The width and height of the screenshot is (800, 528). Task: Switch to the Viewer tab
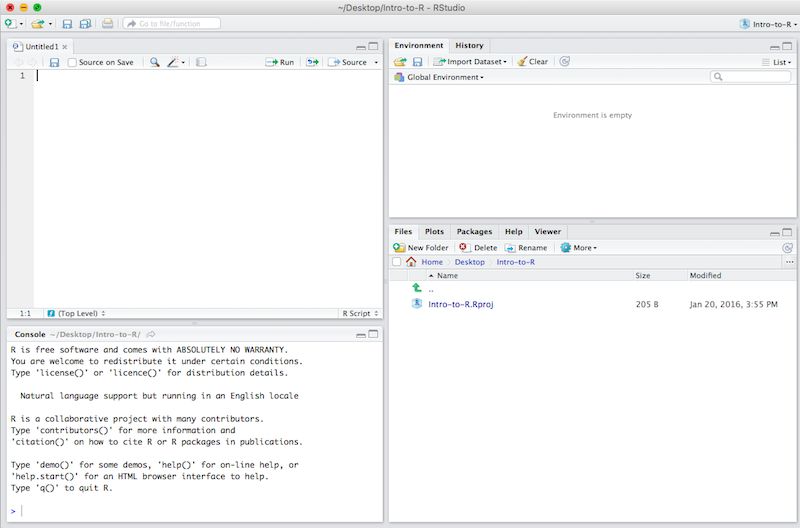[x=547, y=232]
